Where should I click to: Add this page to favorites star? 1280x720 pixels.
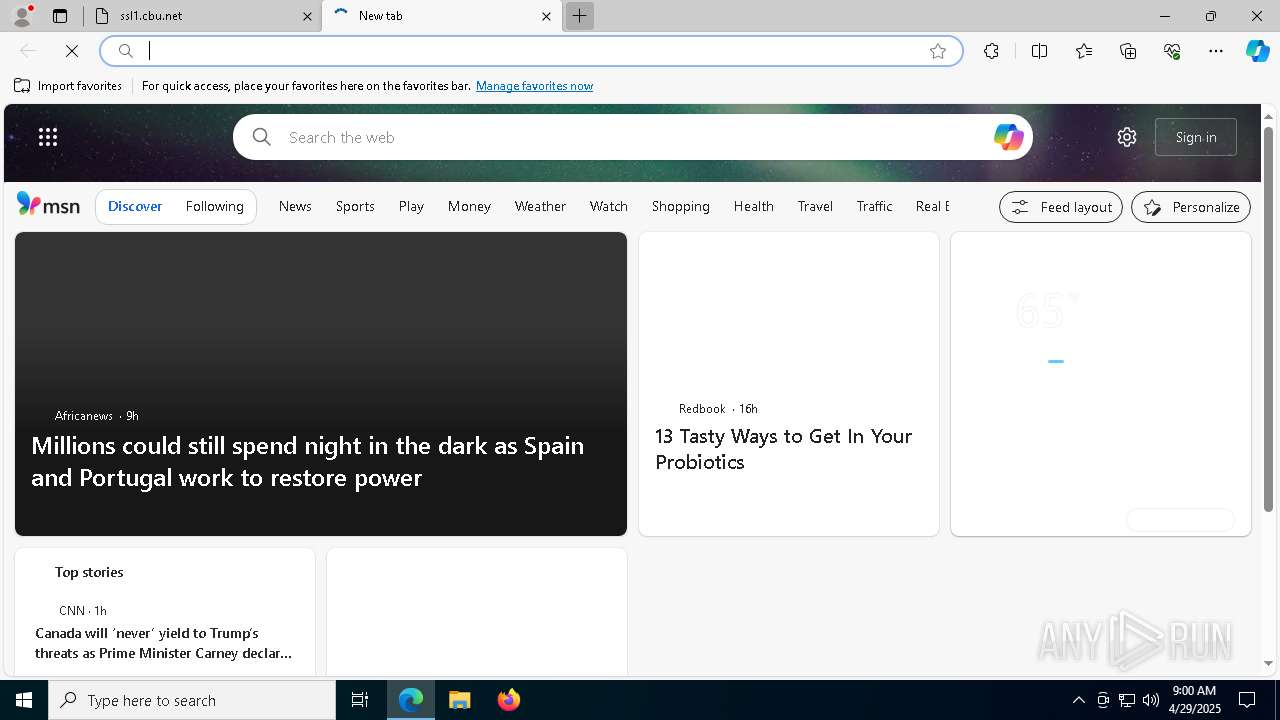coord(937,51)
